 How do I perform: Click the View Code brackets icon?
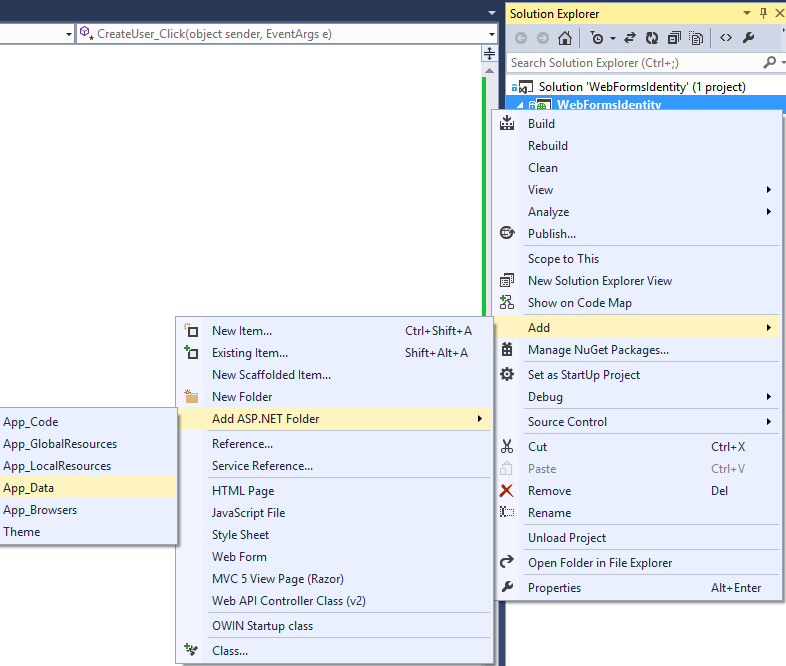tap(726, 38)
